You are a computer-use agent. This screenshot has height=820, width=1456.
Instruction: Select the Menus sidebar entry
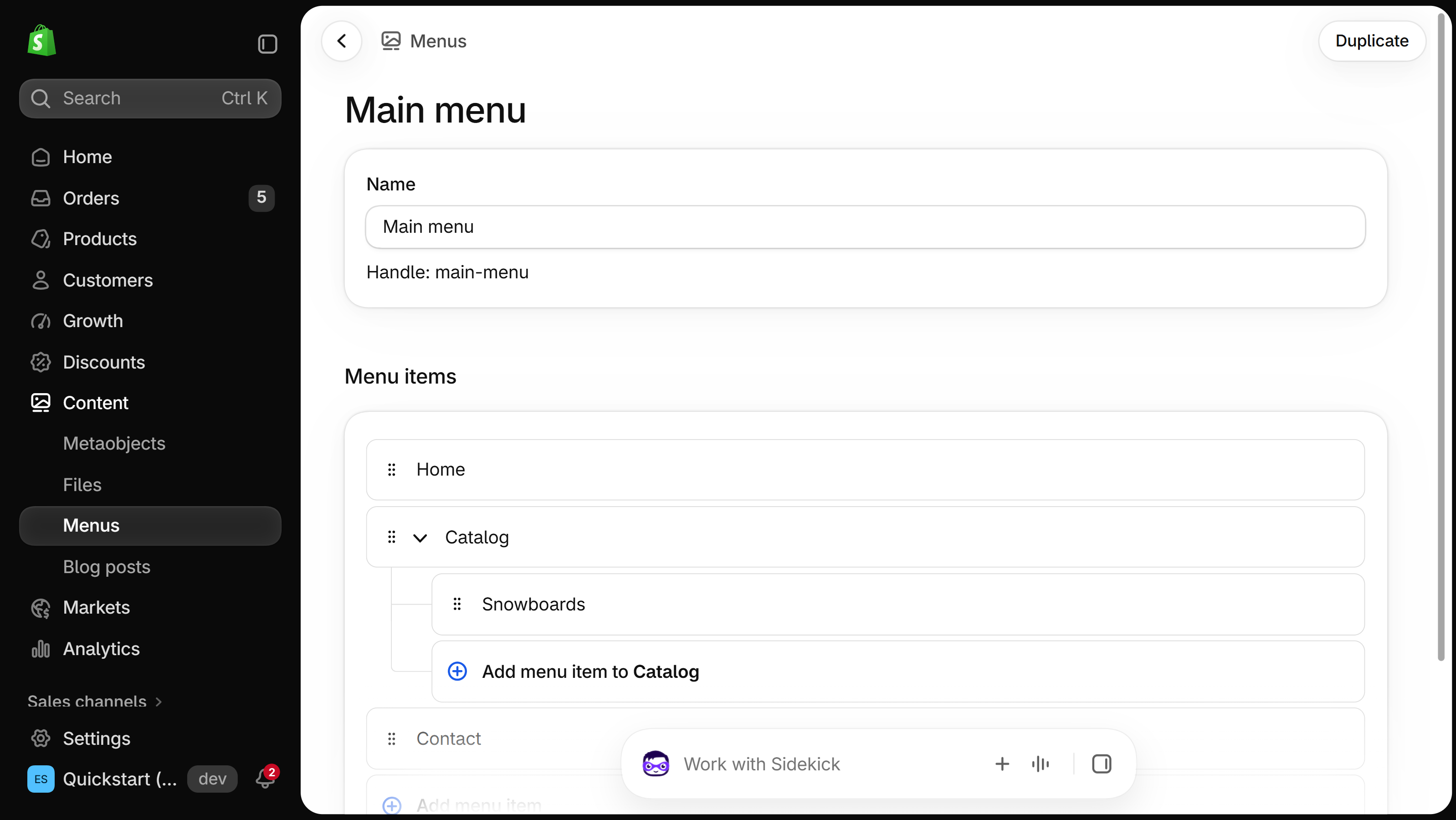click(x=150, y=526)
